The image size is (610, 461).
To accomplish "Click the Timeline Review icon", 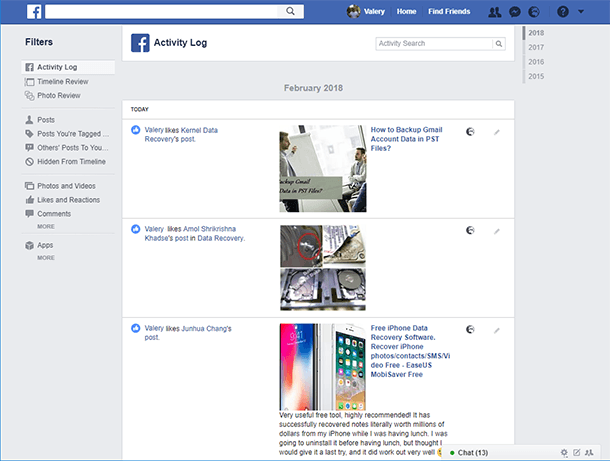I will click(30, 82).
